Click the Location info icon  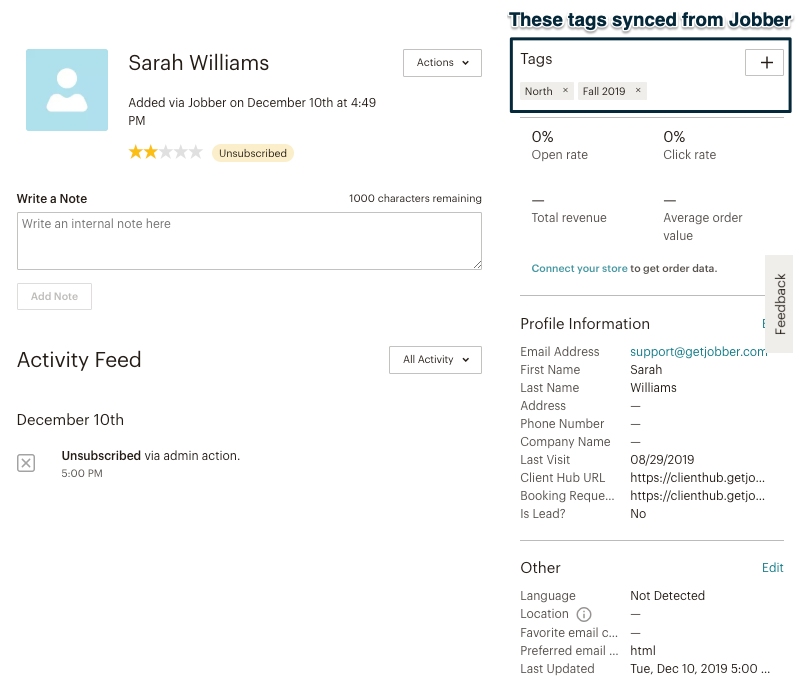pyautogui.click(x=584, y=614)
